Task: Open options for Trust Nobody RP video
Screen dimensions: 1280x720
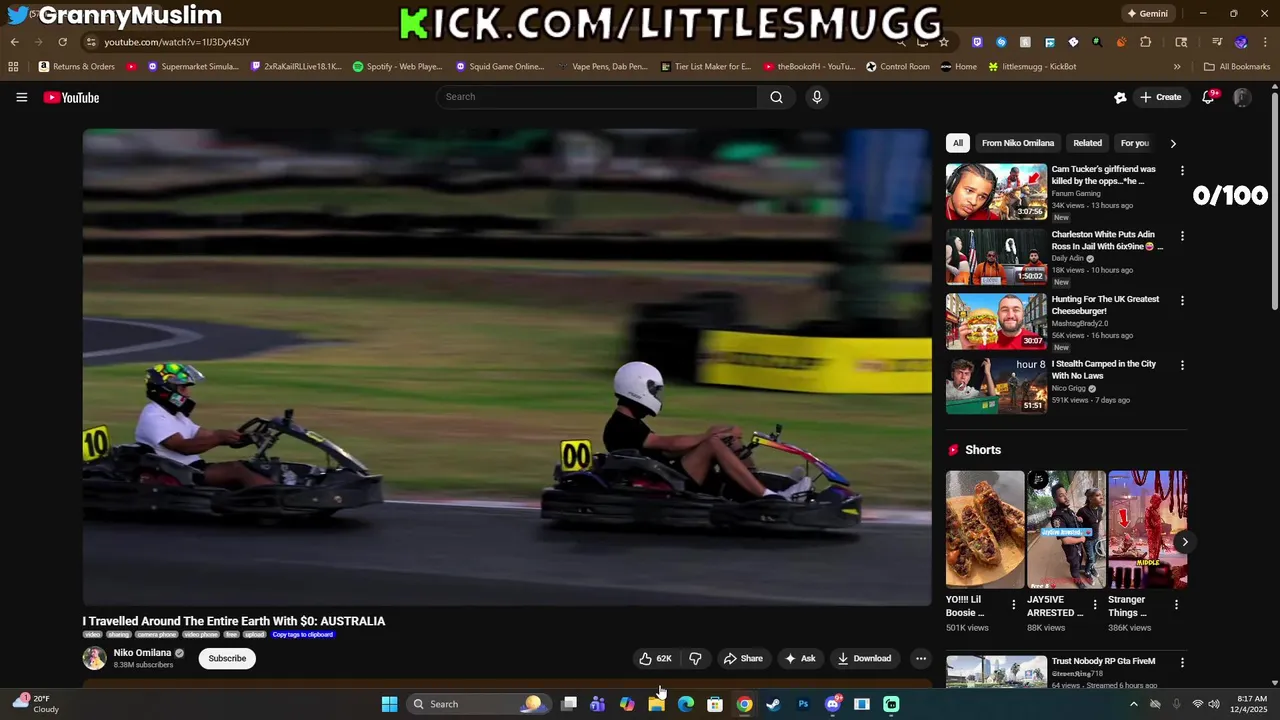Action: click(x=1182, y=663)
